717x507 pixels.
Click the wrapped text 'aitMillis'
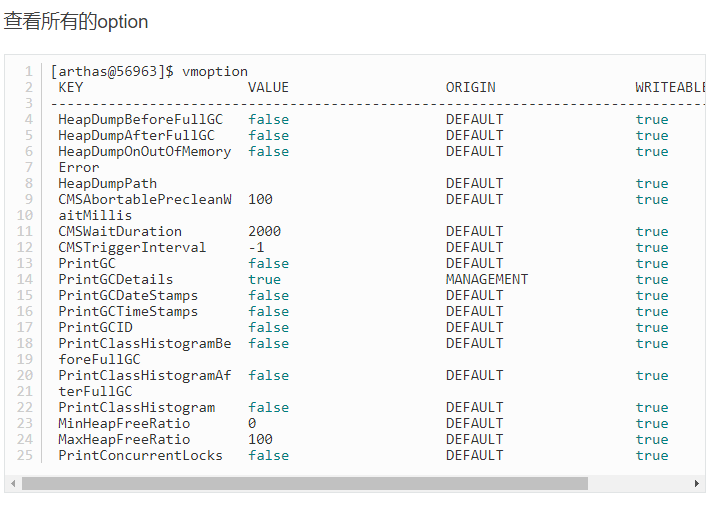click(95, 215)
